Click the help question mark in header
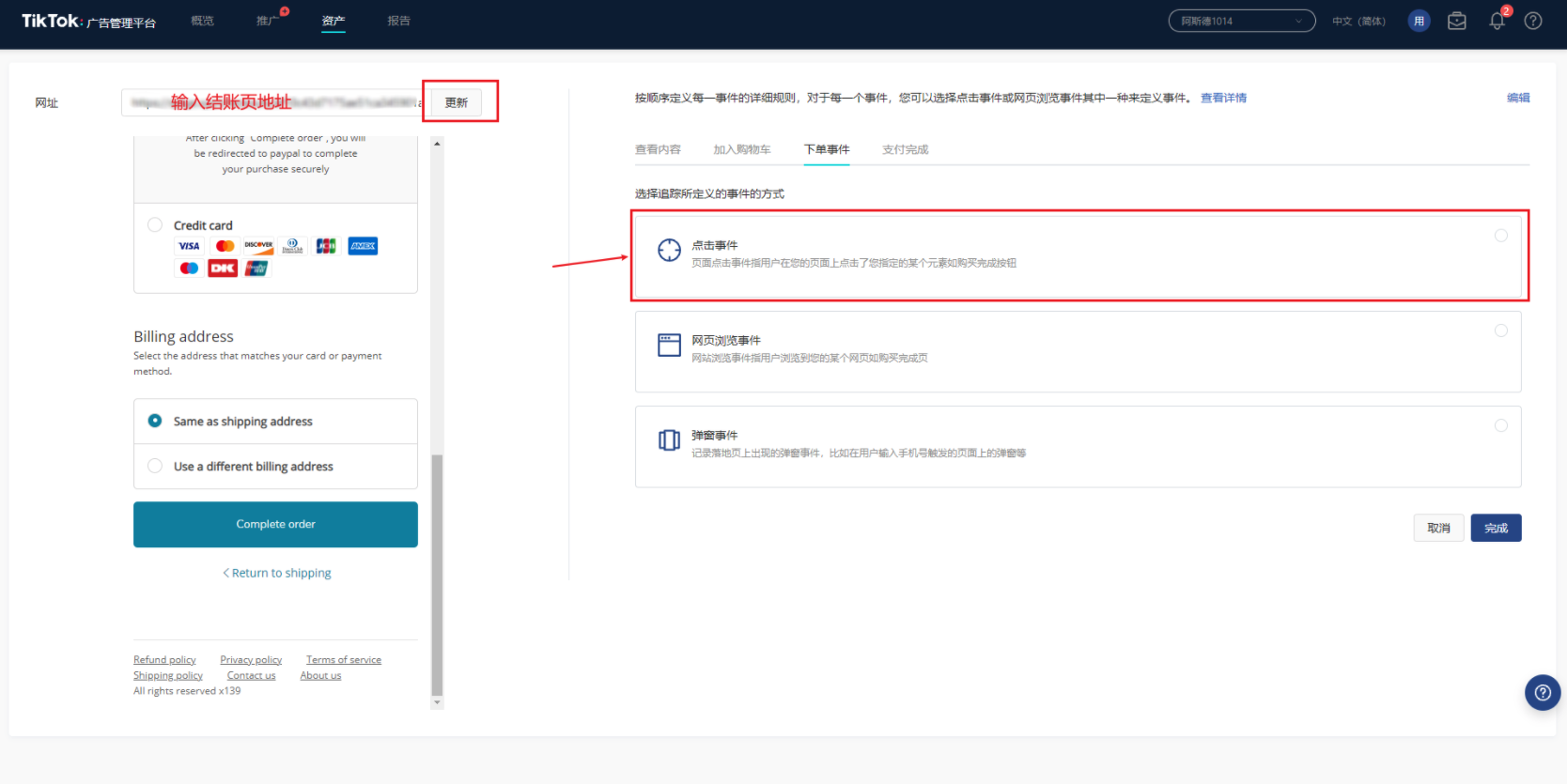The width and height of the screenshot is (1567, 784). 1533,21
